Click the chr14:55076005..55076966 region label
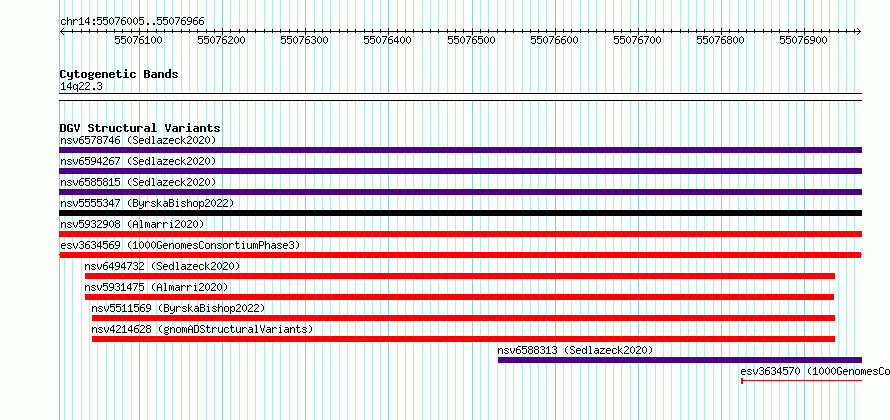 tap(132, 21)
